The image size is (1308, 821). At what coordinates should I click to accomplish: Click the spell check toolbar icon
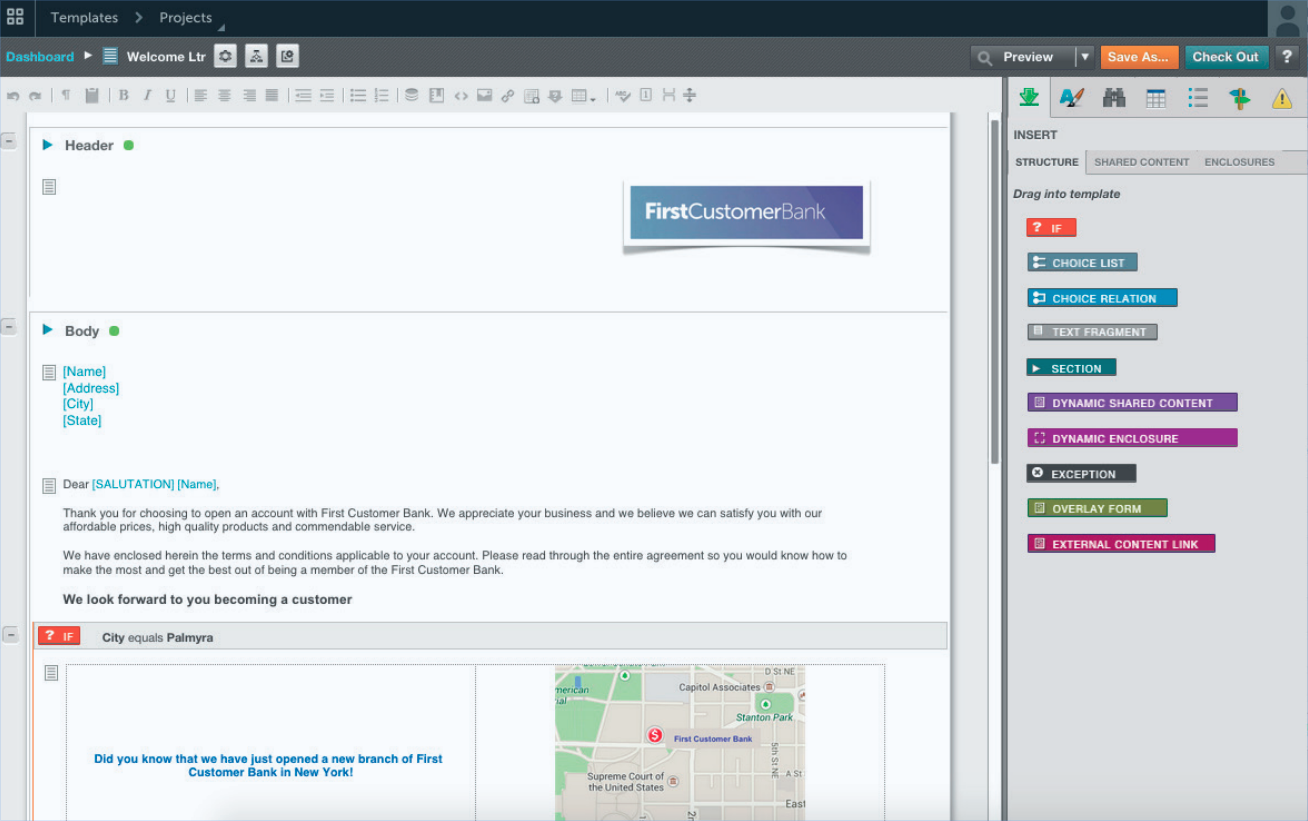point(622,96)
